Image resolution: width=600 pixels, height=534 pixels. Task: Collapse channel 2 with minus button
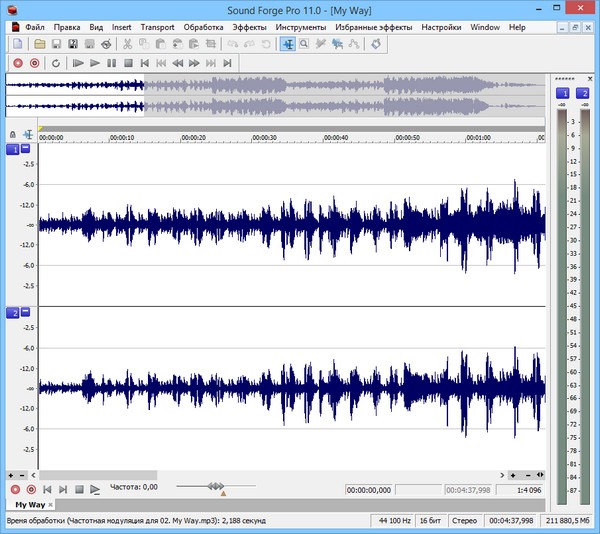(x=26, y=313)
